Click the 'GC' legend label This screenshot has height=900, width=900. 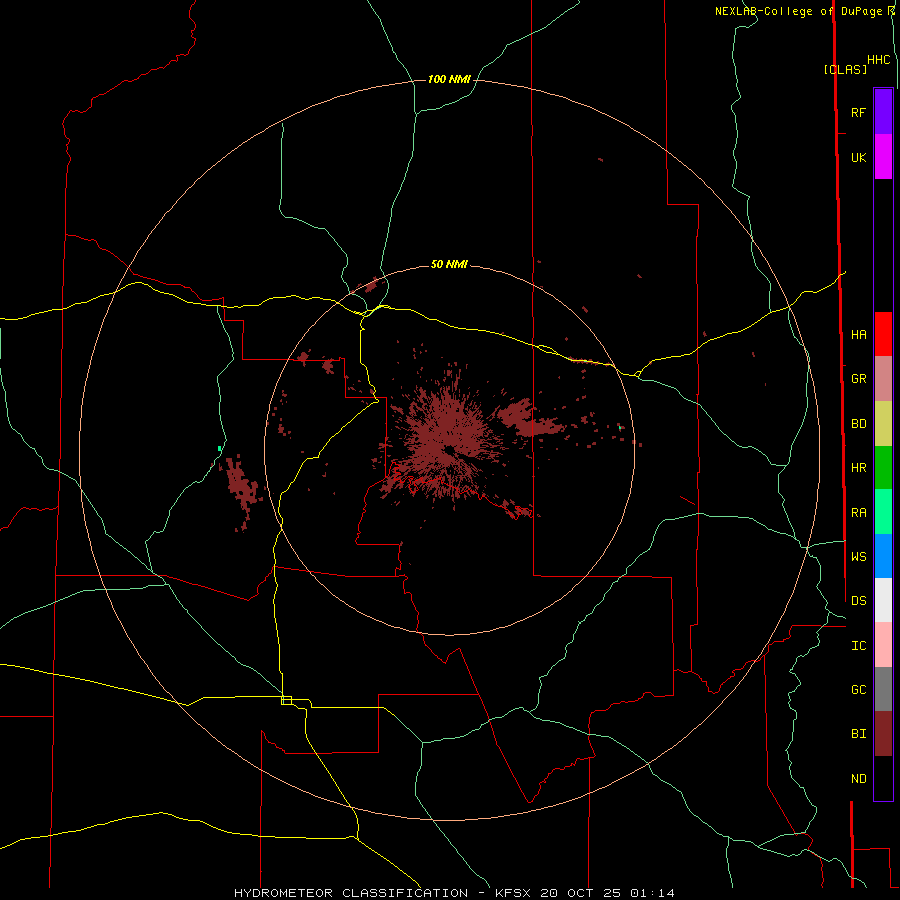[x=858, y=690]
